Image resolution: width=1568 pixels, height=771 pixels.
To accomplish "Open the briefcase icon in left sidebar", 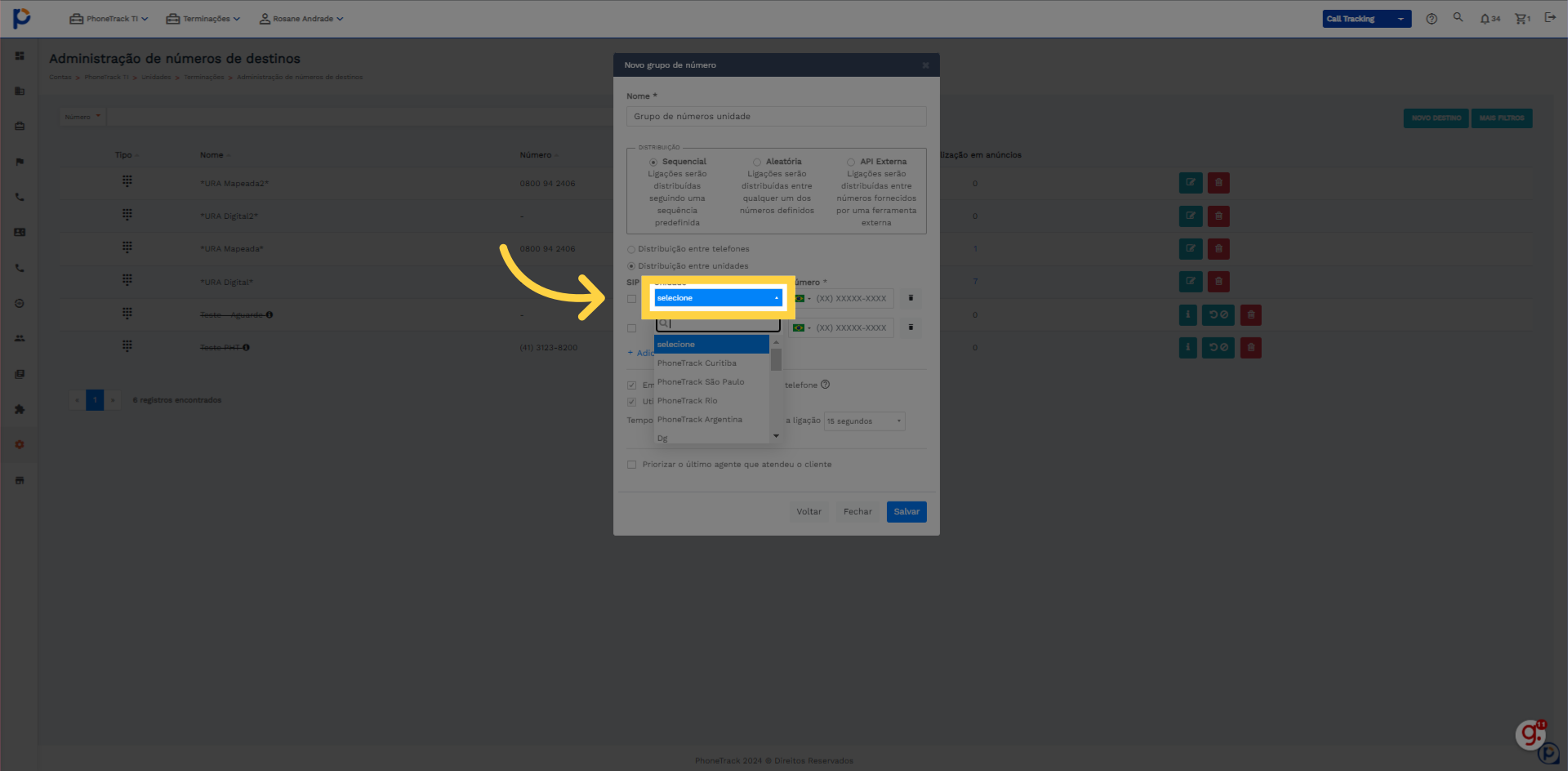I will click(20, 126).
